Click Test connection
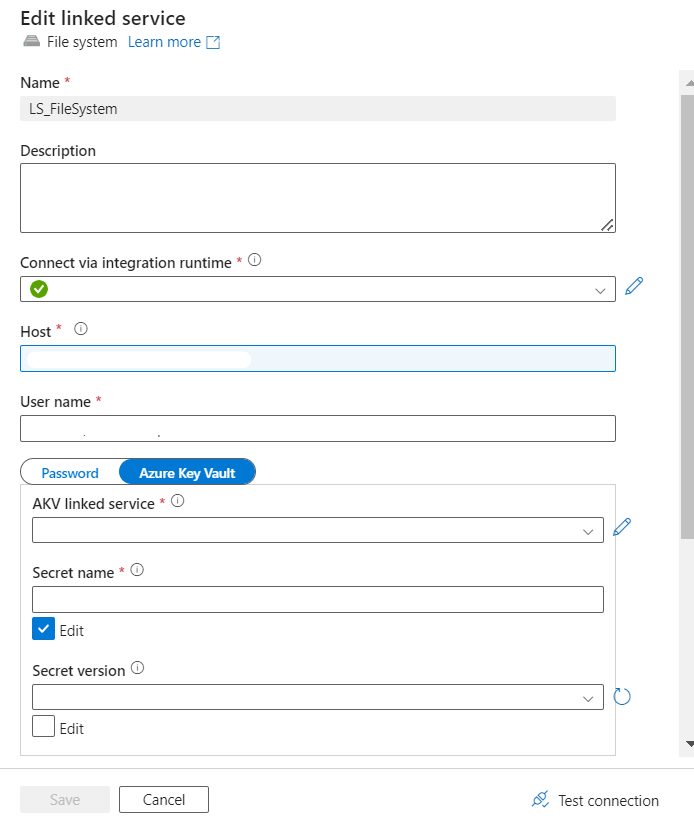 click(x=596, y=800)
